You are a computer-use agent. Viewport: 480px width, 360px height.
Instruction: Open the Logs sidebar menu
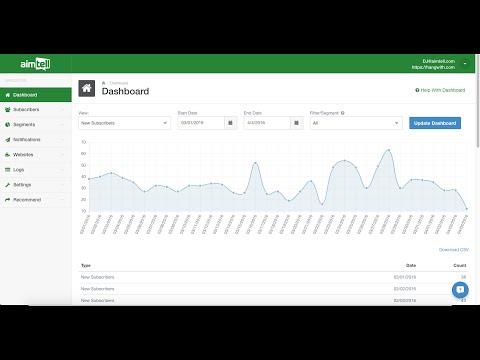click(x=36, y=170)
